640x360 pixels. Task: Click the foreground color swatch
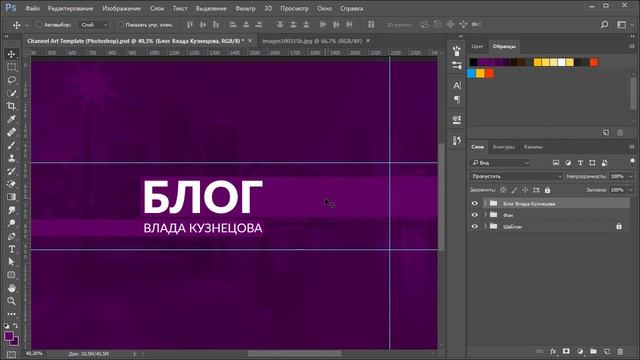point(9,336)
